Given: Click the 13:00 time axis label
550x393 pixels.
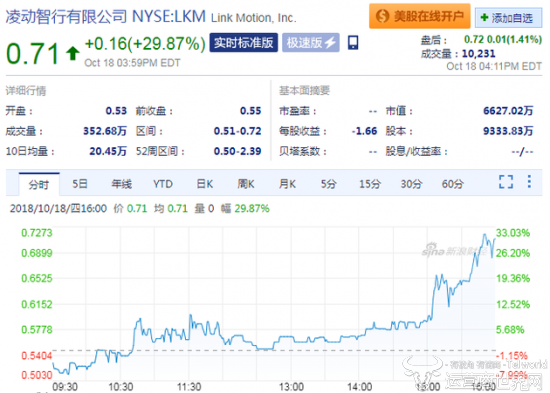Looking at the screenshot, I should [x=291, y=387].
